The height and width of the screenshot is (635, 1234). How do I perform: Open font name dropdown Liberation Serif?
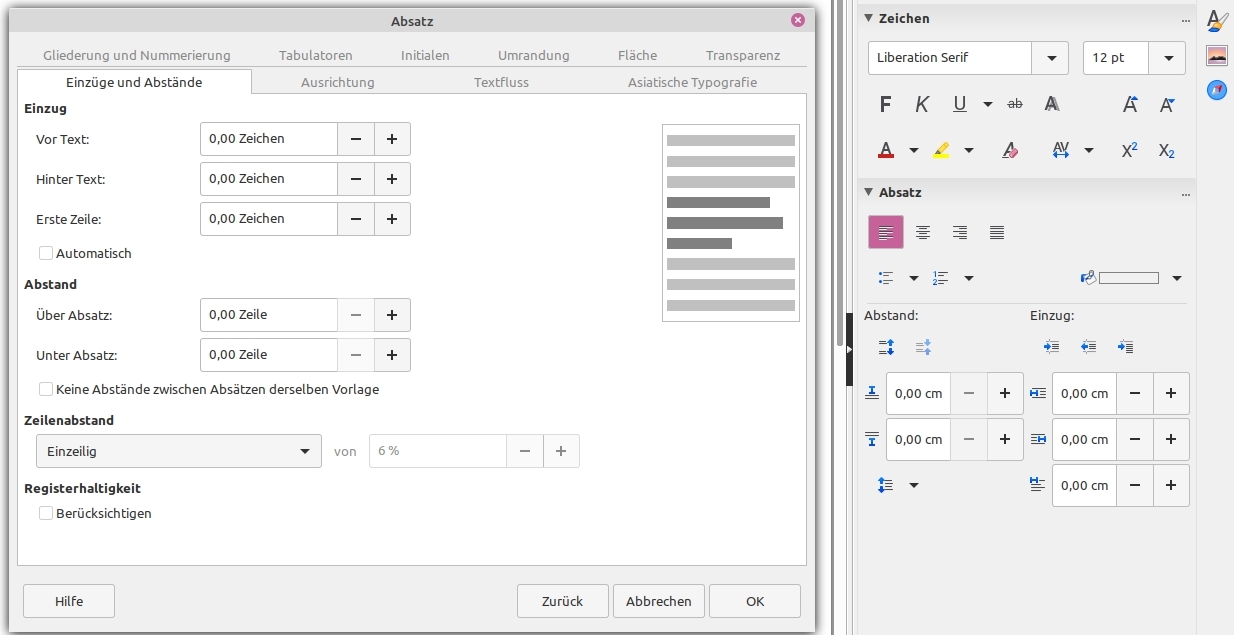pos(1050,58)
